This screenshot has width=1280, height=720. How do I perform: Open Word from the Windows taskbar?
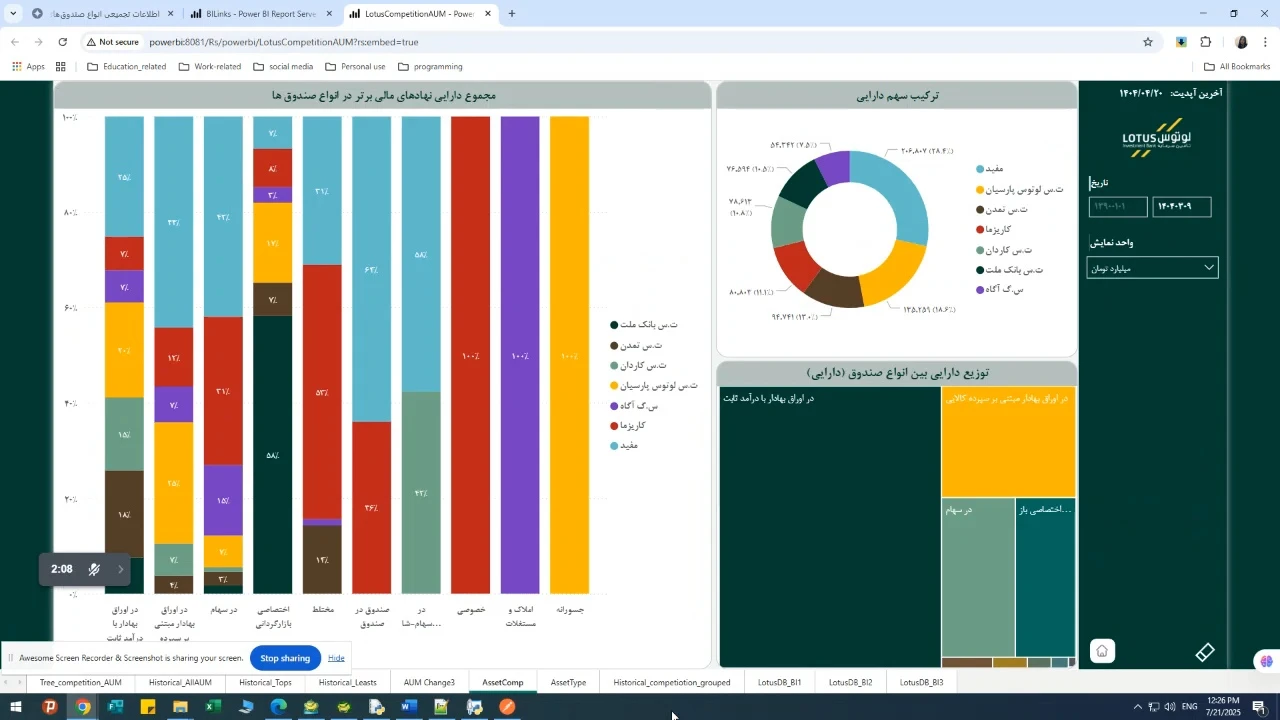coord(408,707)
